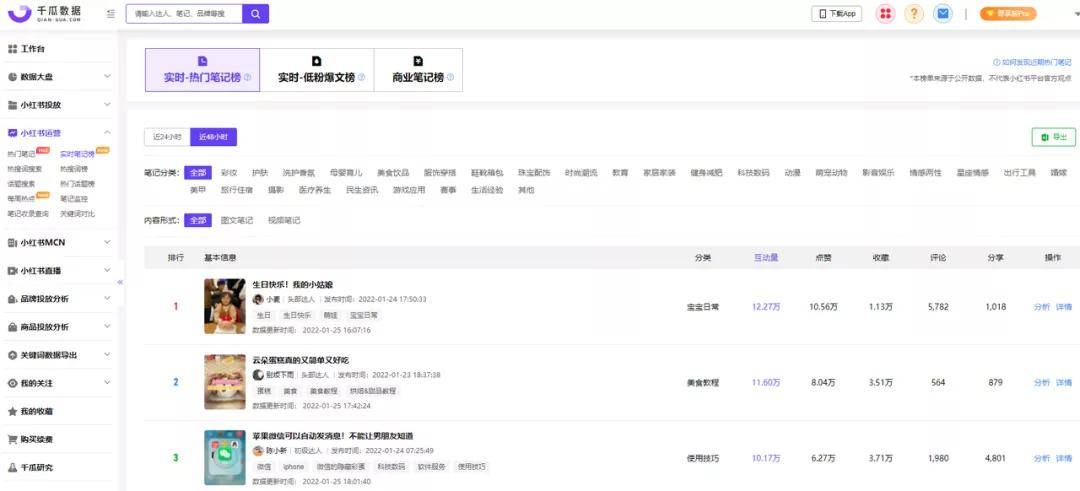Open 笔记监控 submenu item
This screenshot has height=491, width=1080.
coord(74,198)
